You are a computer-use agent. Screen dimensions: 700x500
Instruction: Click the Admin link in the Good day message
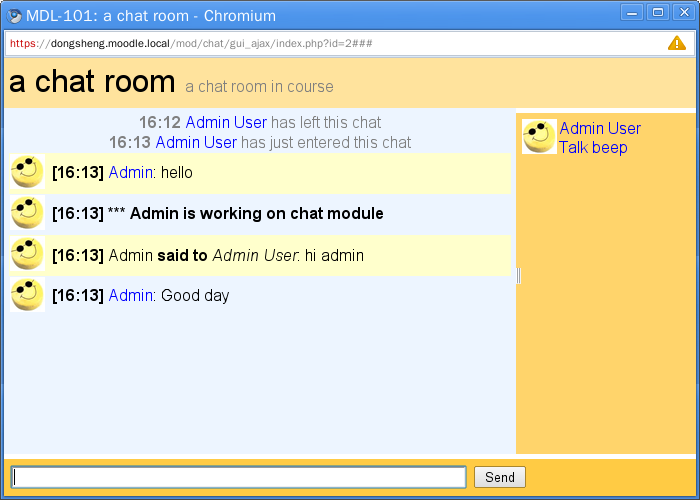coord(130,295)
